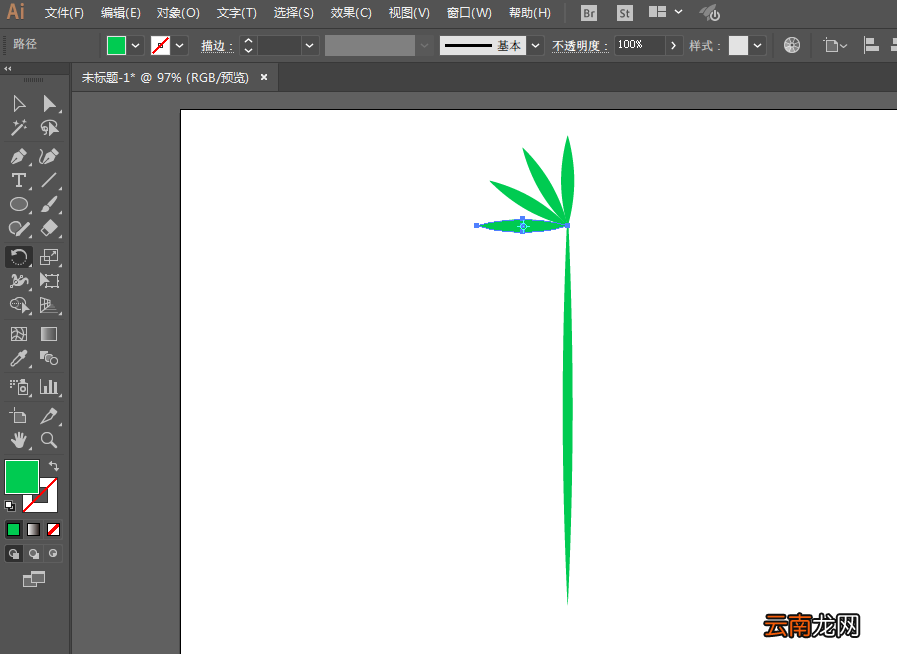Screen dimensions: 897x654
Task: Click the large green fill swatch in toolbox
Action: coord(22,477)
